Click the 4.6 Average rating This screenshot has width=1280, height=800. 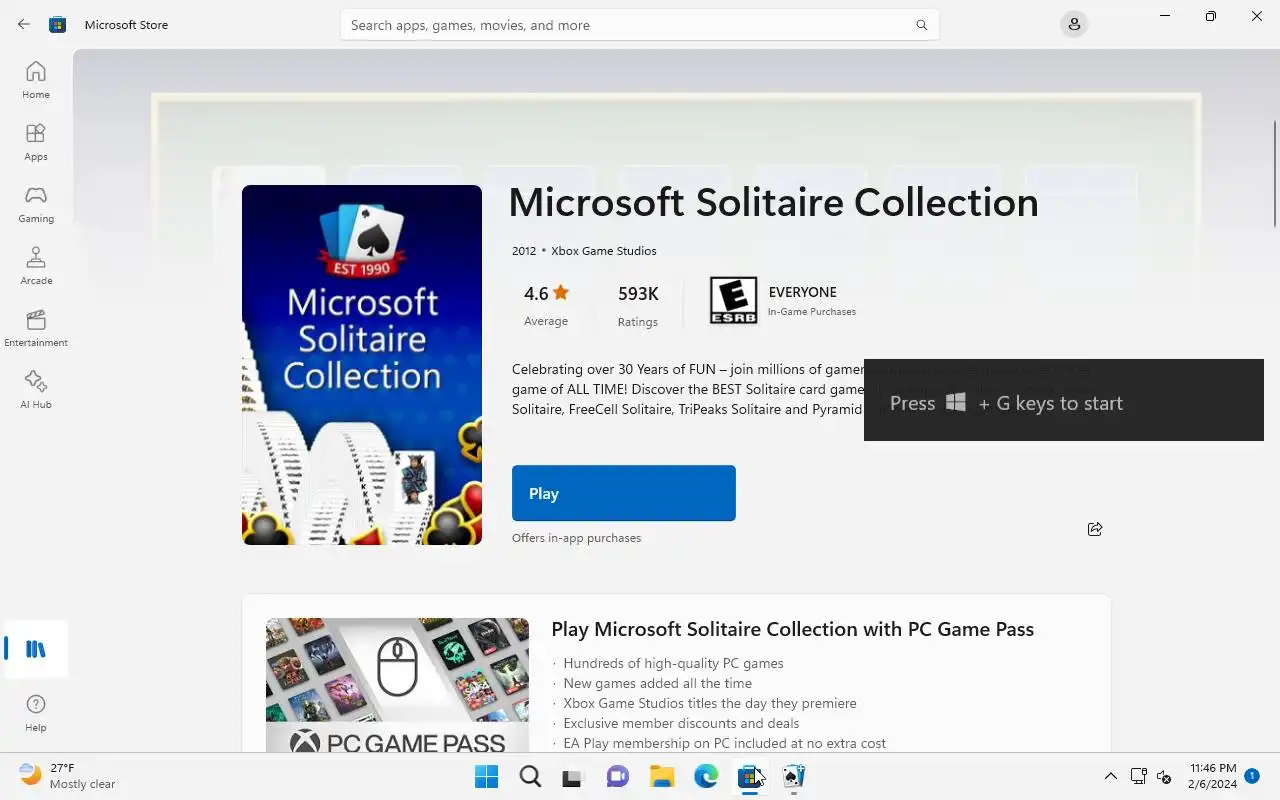click(546, 305)
